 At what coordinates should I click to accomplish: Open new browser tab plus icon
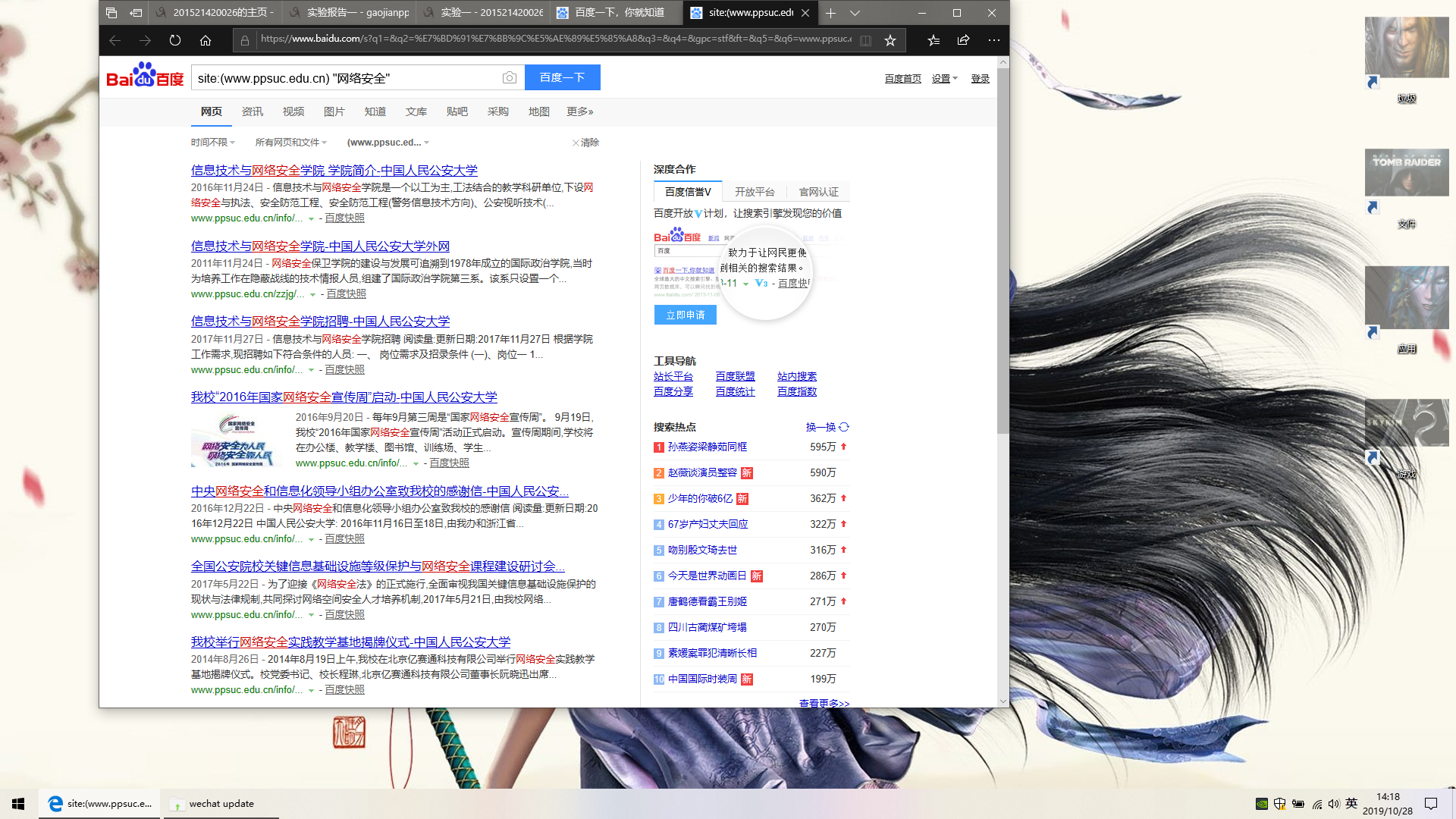click(830, 13)
